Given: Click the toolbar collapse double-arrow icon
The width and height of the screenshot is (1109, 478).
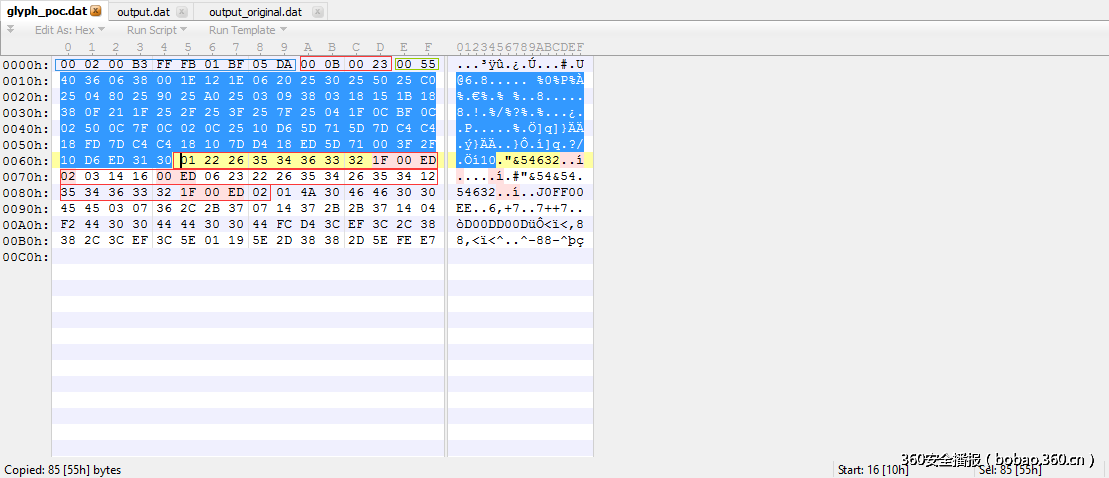Looking at the screenshot, I should click(10, 29).
